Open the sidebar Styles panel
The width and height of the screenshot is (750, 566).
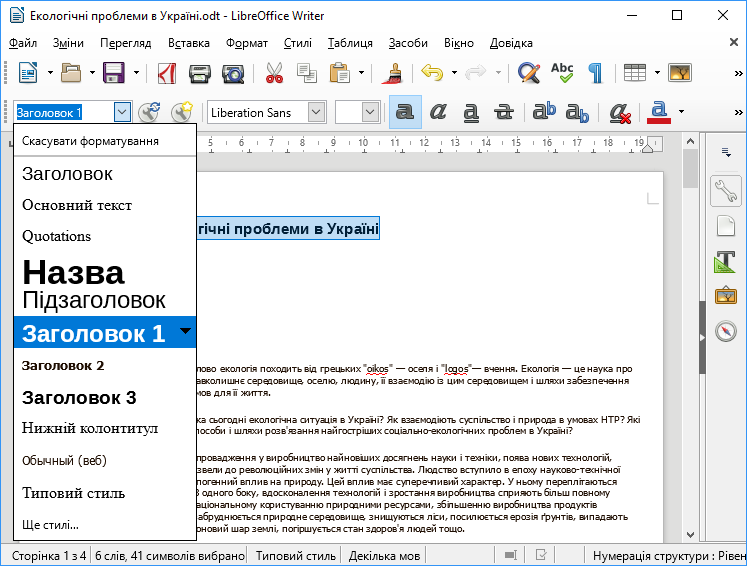(x=725, y=262)
